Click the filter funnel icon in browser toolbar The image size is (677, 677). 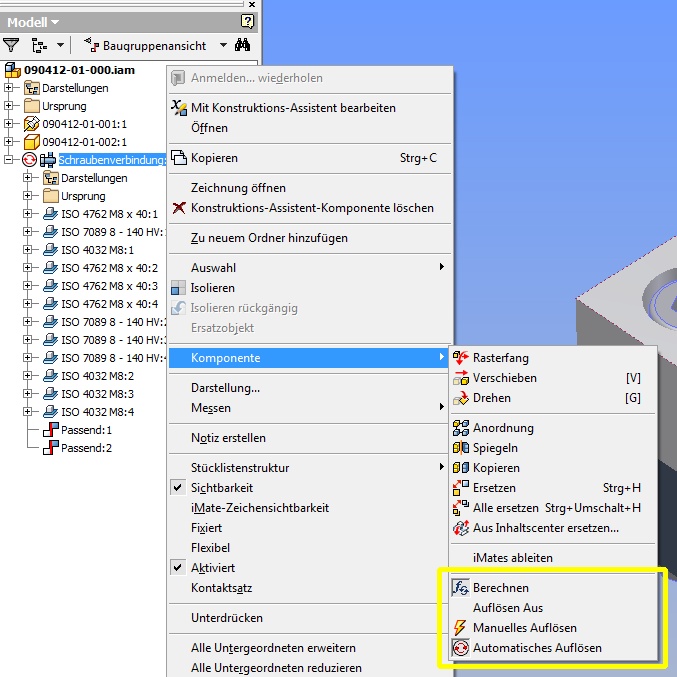click(11, 45)
